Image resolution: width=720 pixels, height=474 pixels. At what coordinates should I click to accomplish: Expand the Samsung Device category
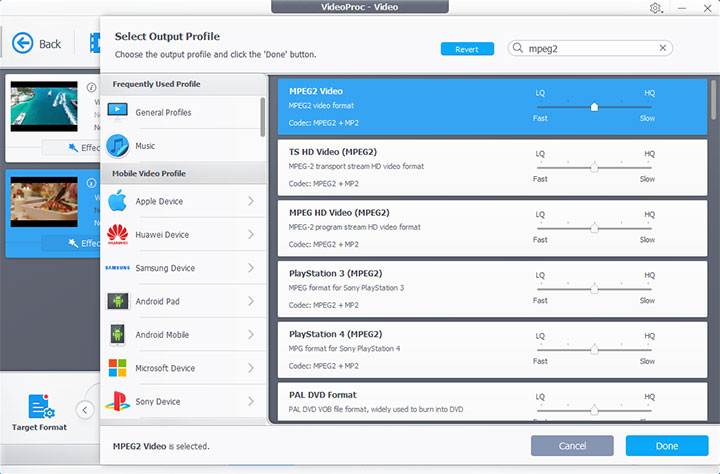click(x=251, y=267)
